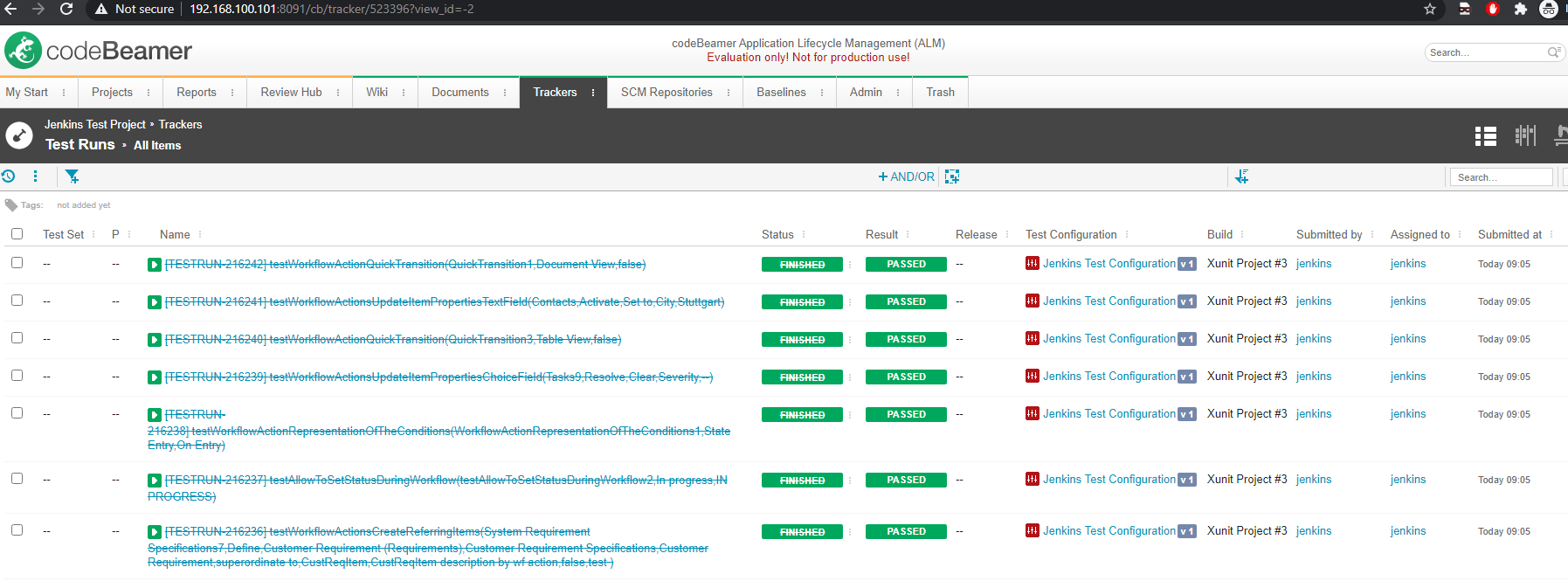This screenshot has width=1568, height=588.
Task: Click the Tags label icon
Action: (x=11, y=205)
